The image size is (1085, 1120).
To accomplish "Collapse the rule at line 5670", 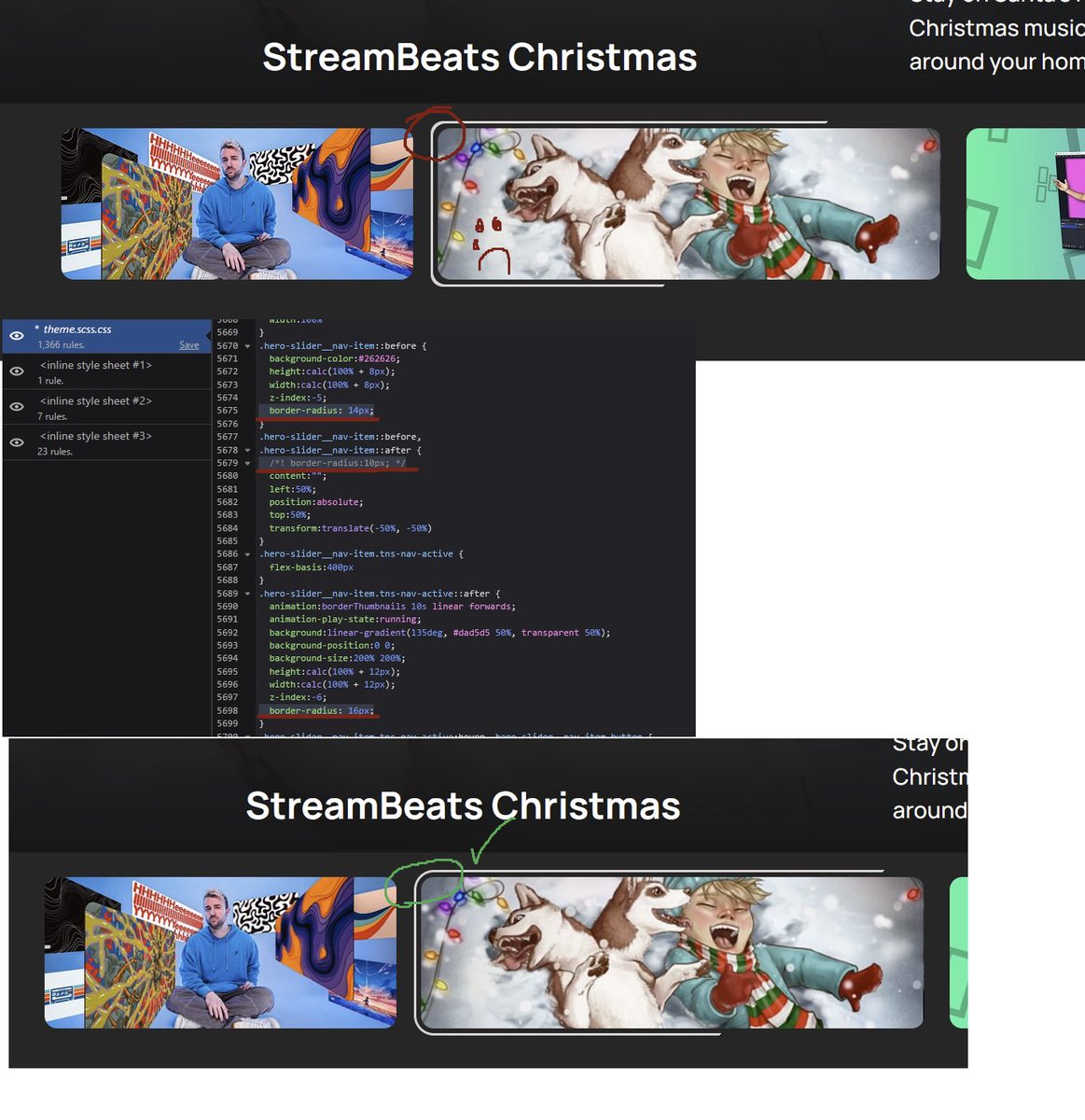I will click(247, 346).
